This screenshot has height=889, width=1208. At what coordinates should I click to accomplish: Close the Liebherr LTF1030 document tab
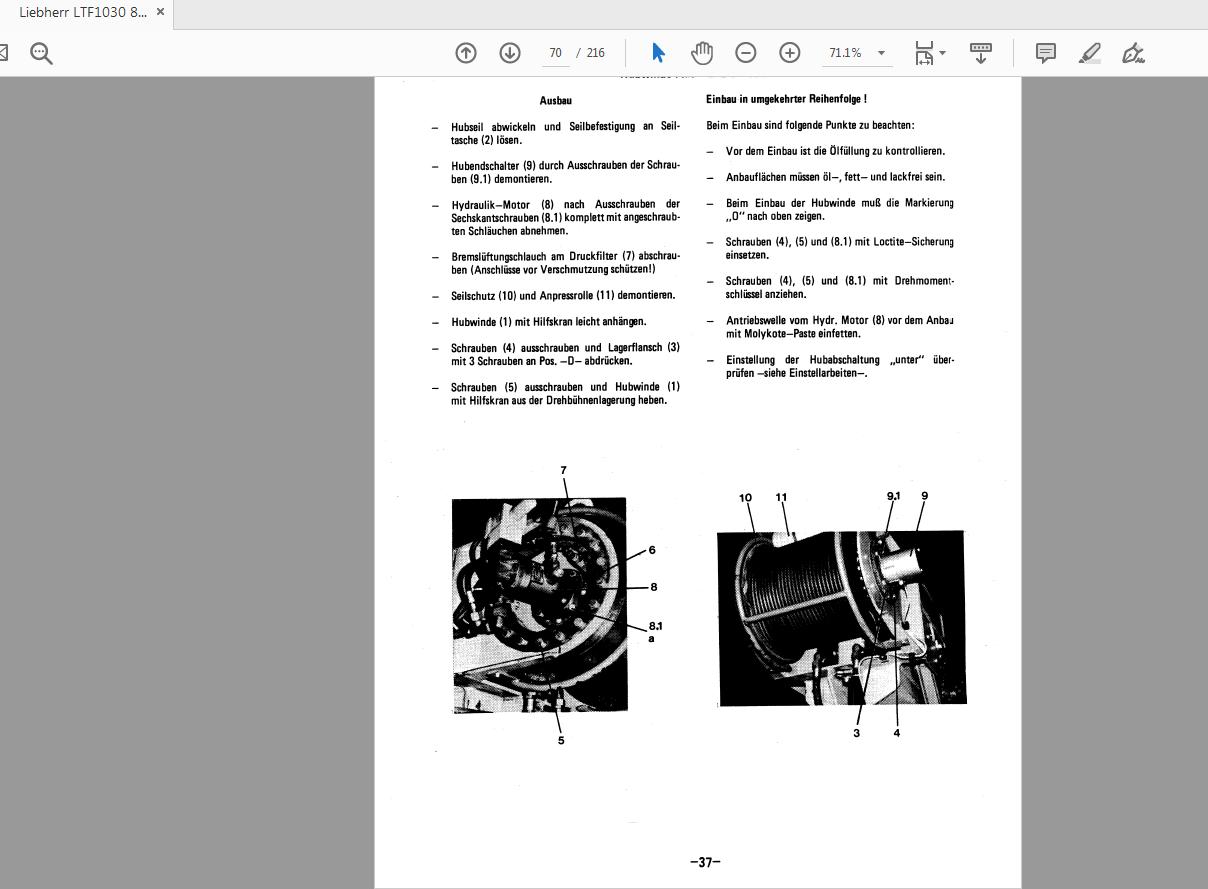[160, 12]
